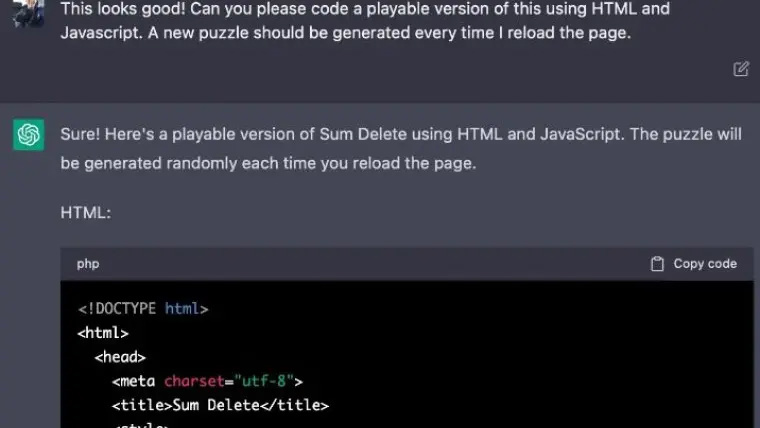Click the ChatGPT logo avatar
This screenshot has height=428, width=760.
pyautogui.click(x=28, y=135)
